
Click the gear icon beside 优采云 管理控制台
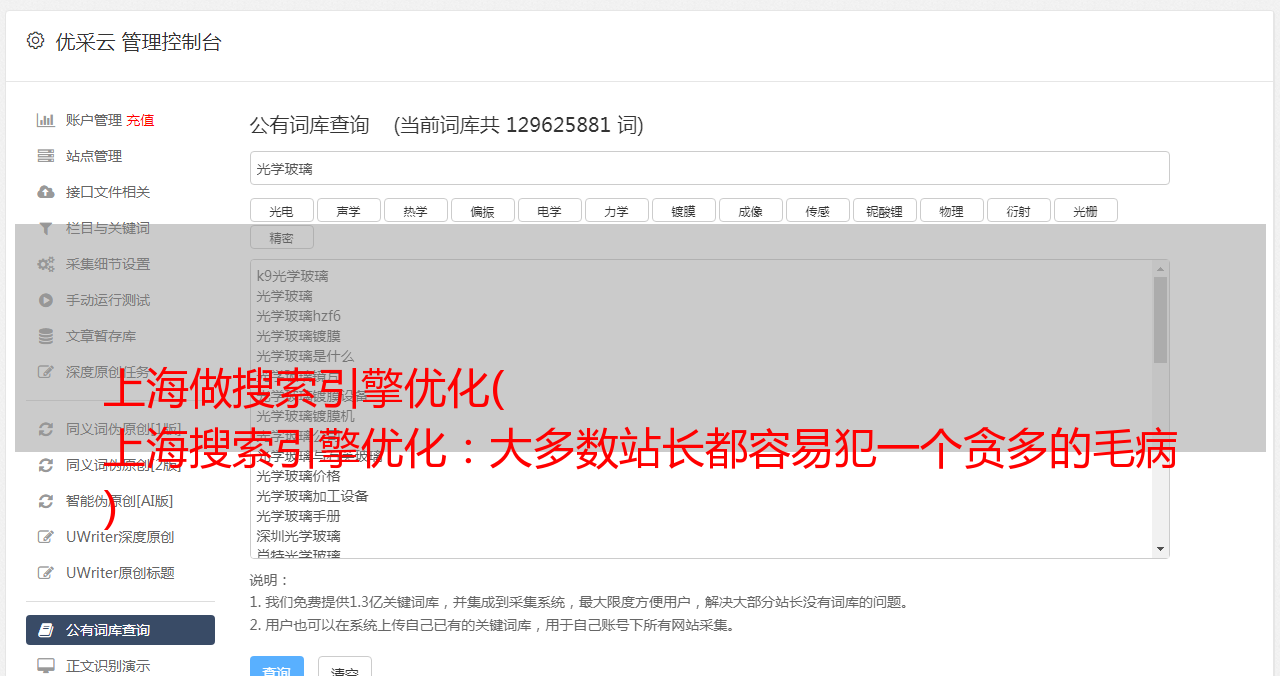(36, 41)
